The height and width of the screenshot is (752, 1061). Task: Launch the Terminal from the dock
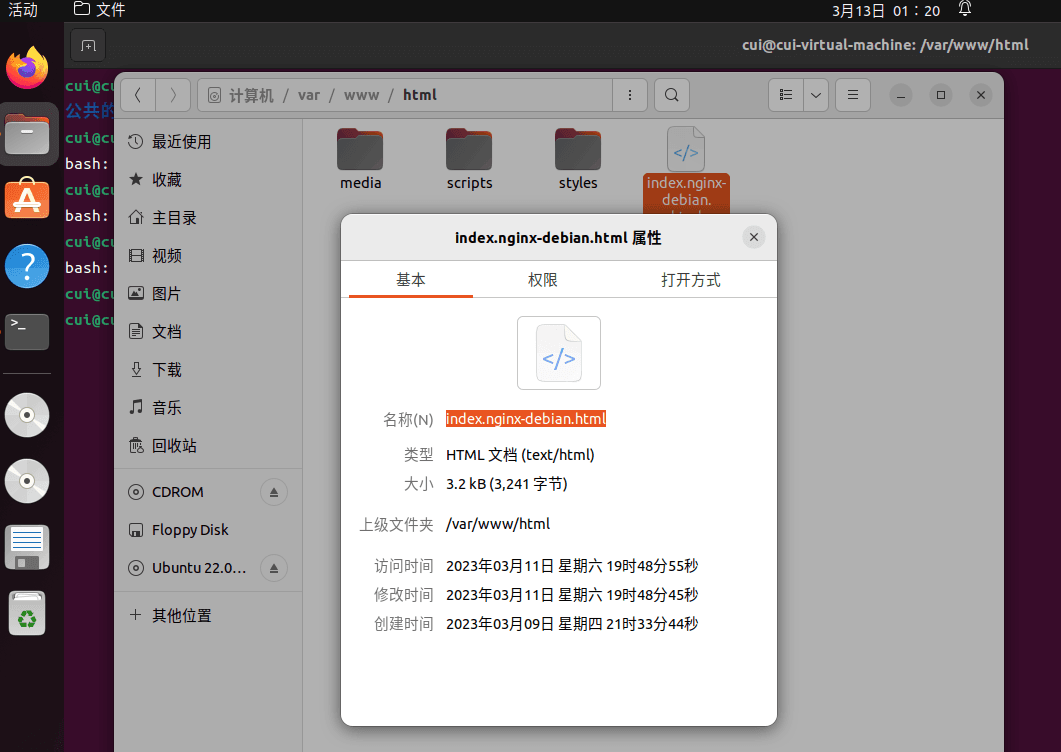pyautogui.click(x=27, y=331)
